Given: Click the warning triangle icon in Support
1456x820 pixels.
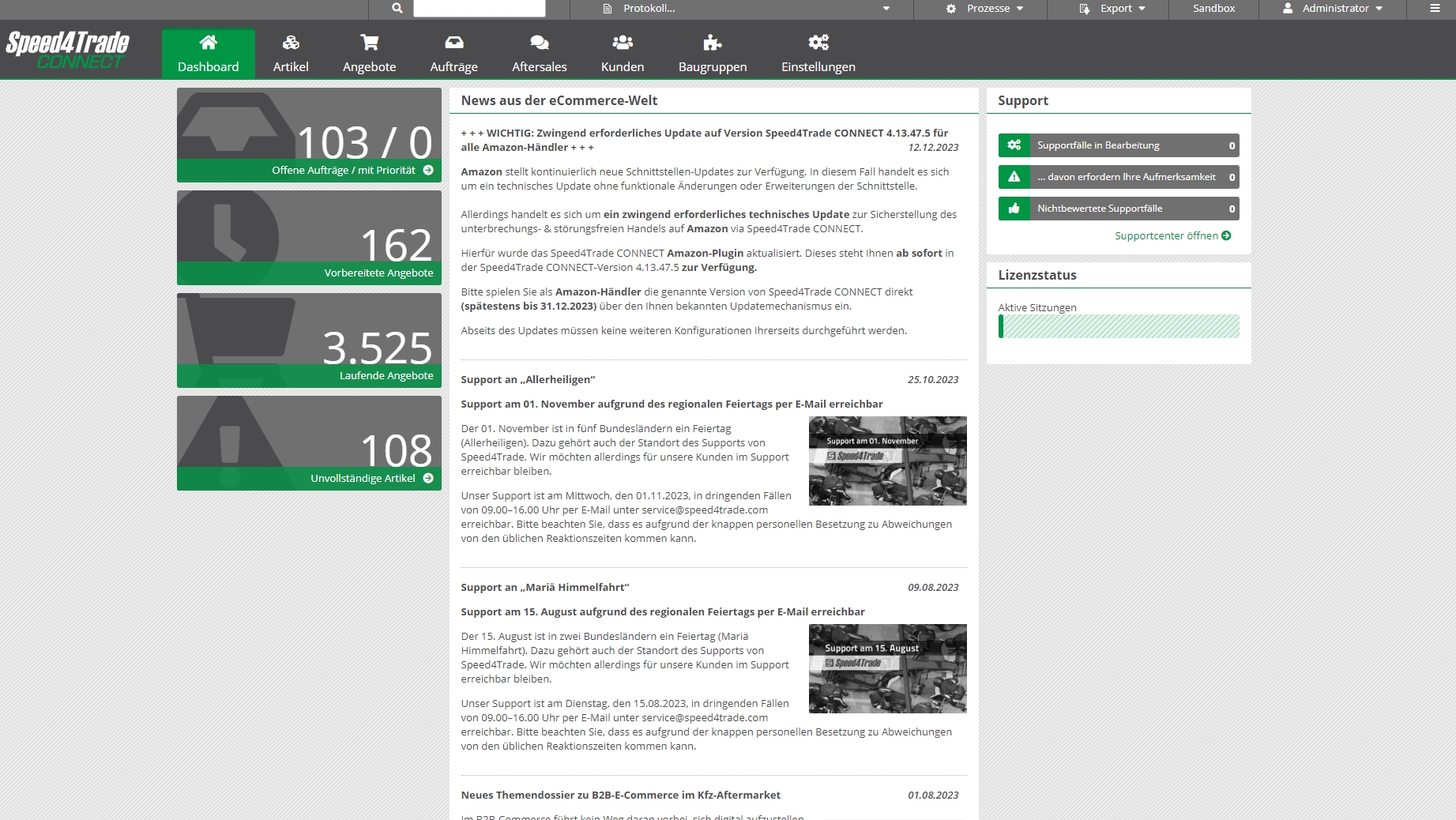Looking at the screenshot, I should point(1014,177).
